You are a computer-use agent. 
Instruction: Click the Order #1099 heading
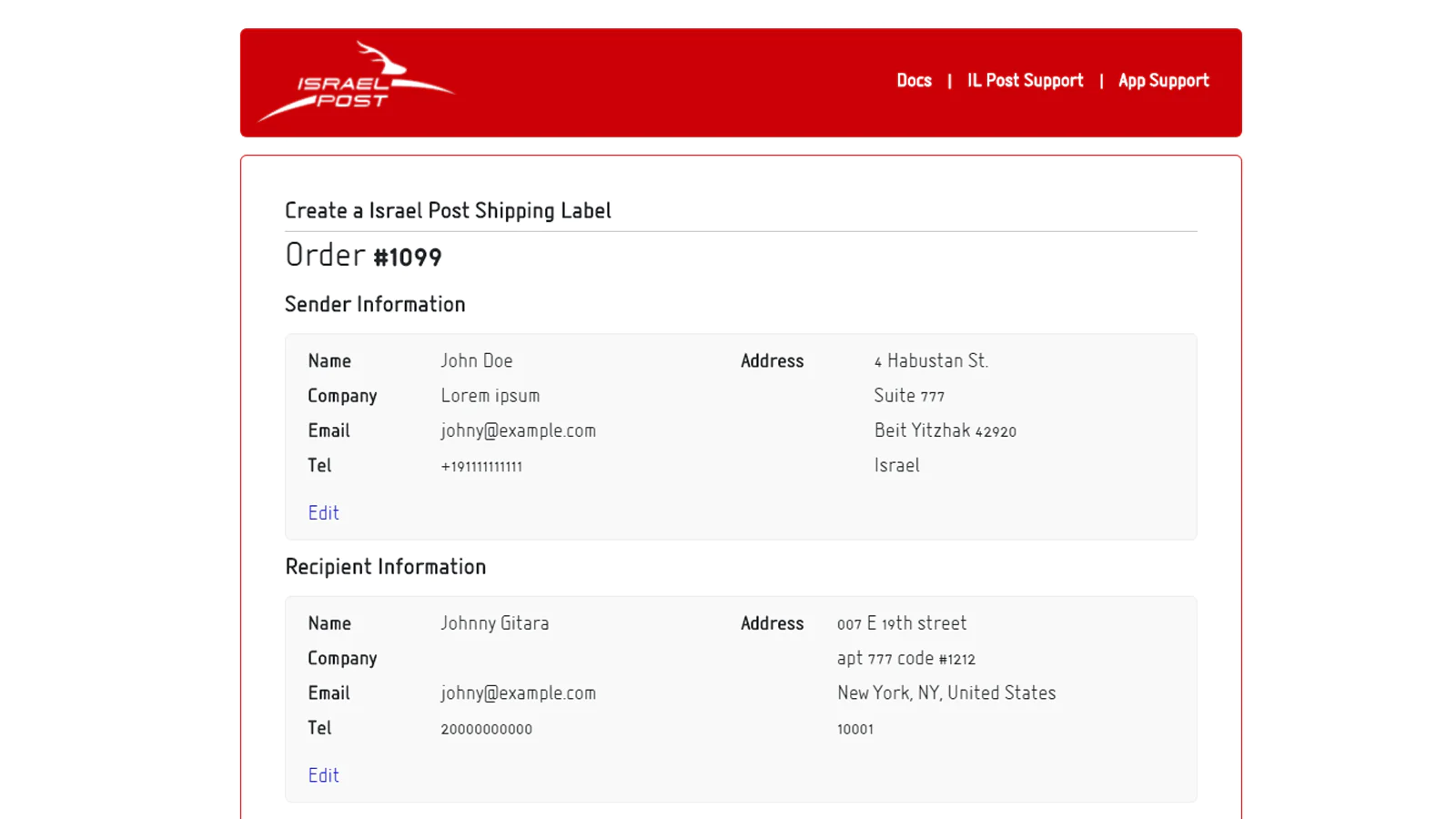(x=363, y=256)
